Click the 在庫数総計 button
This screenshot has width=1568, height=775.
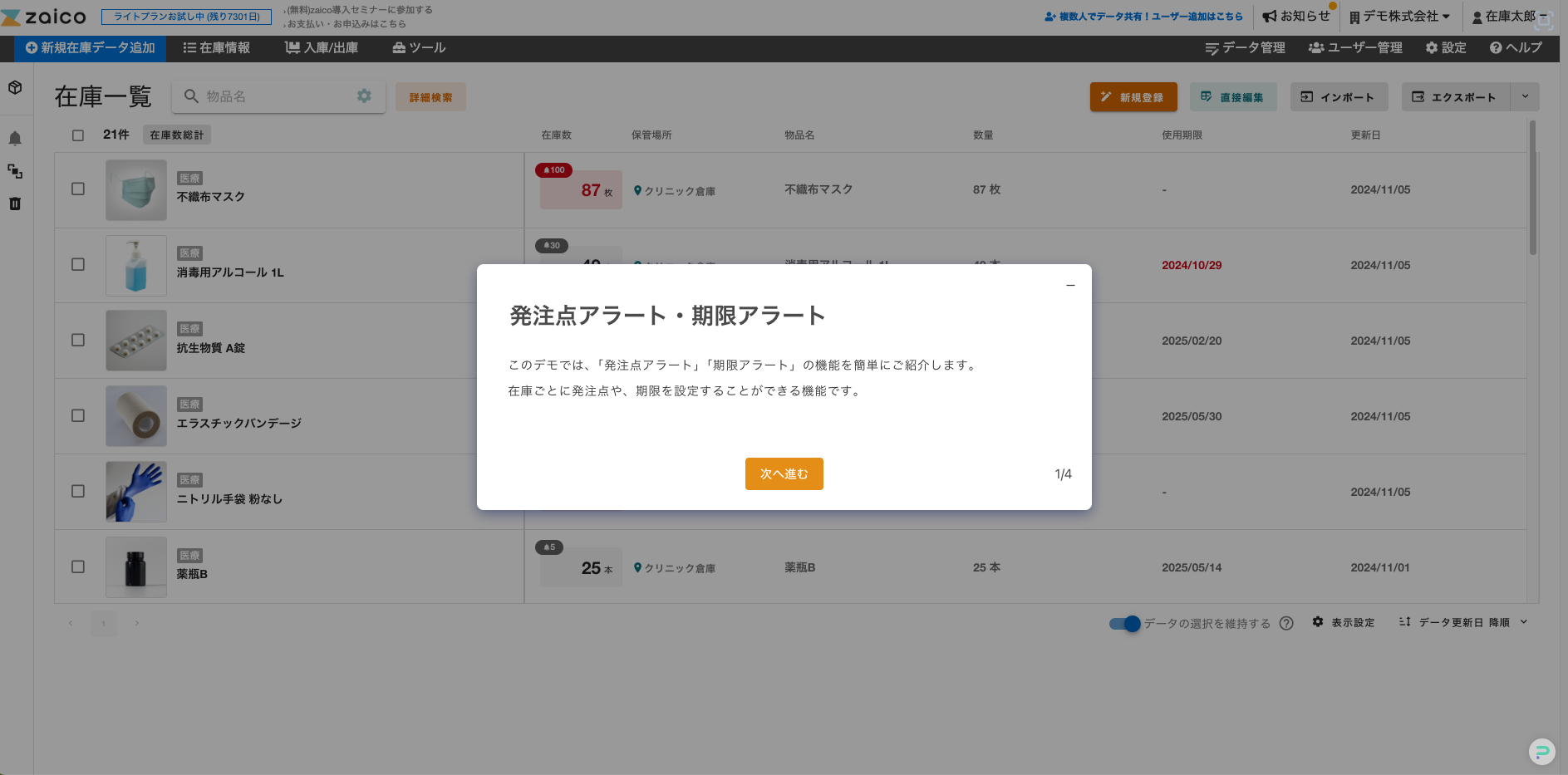[x=177, y=135]
